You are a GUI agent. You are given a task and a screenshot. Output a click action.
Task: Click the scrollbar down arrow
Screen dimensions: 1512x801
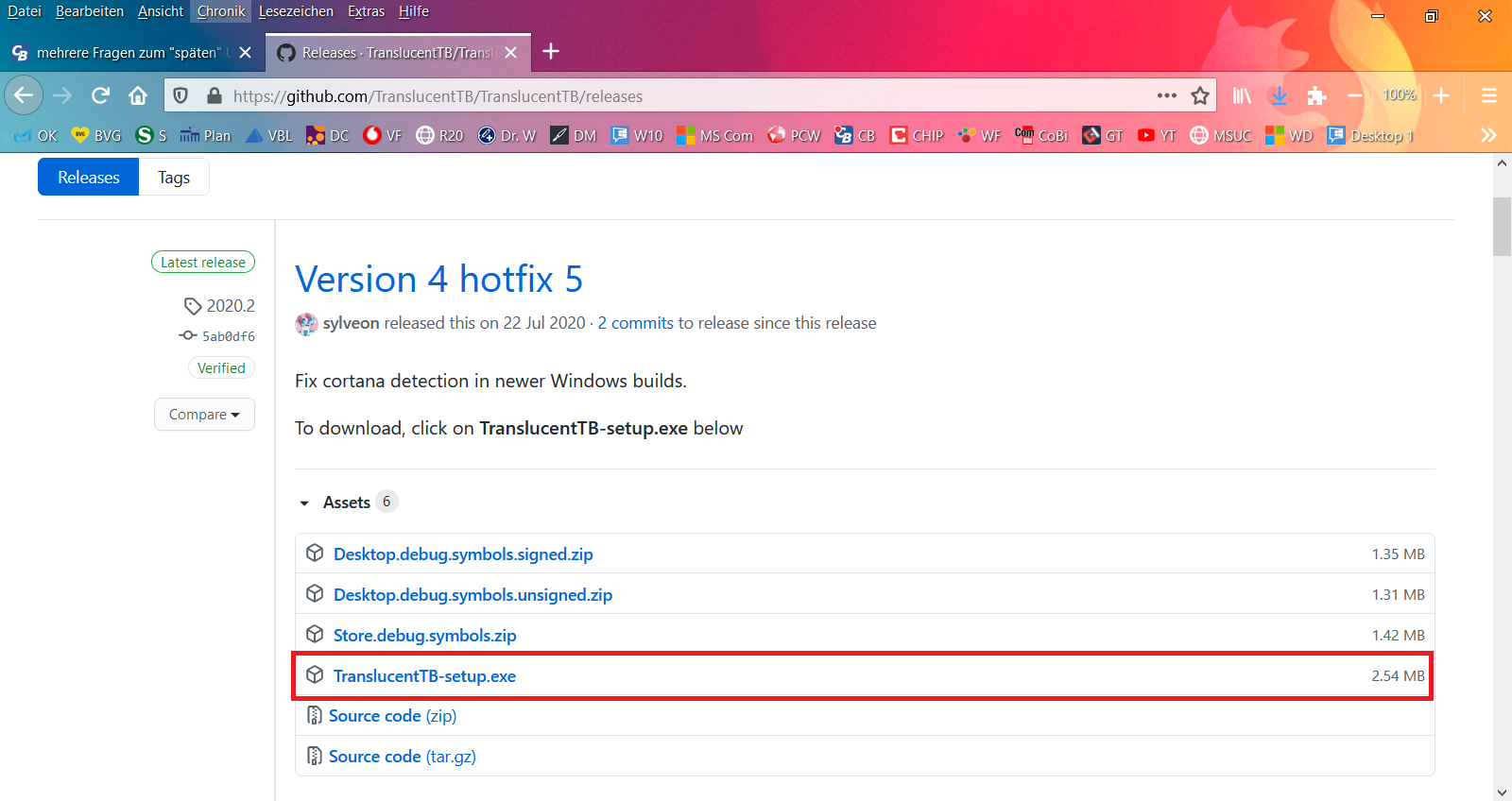pos(1502,792)
